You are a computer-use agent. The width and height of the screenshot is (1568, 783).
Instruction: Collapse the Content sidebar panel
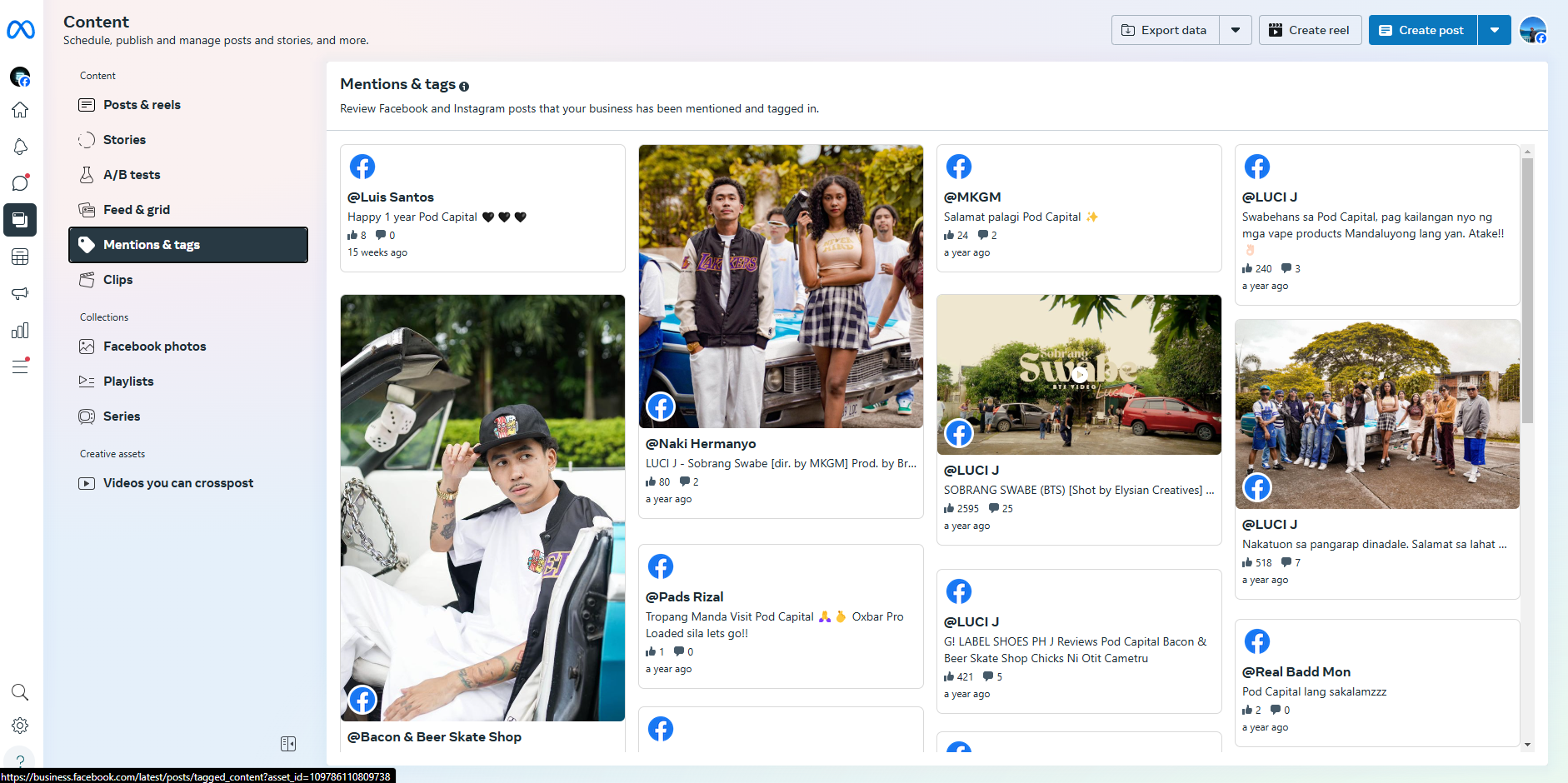pyautogui.click(x=288, y=744)
